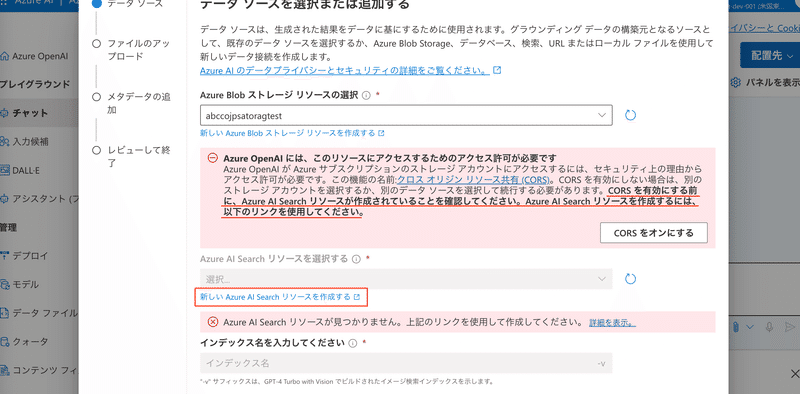800x394 pixels.
Task: Open the クロス オリジン リソース共有 (CORS) link
Action: point(473,180)
